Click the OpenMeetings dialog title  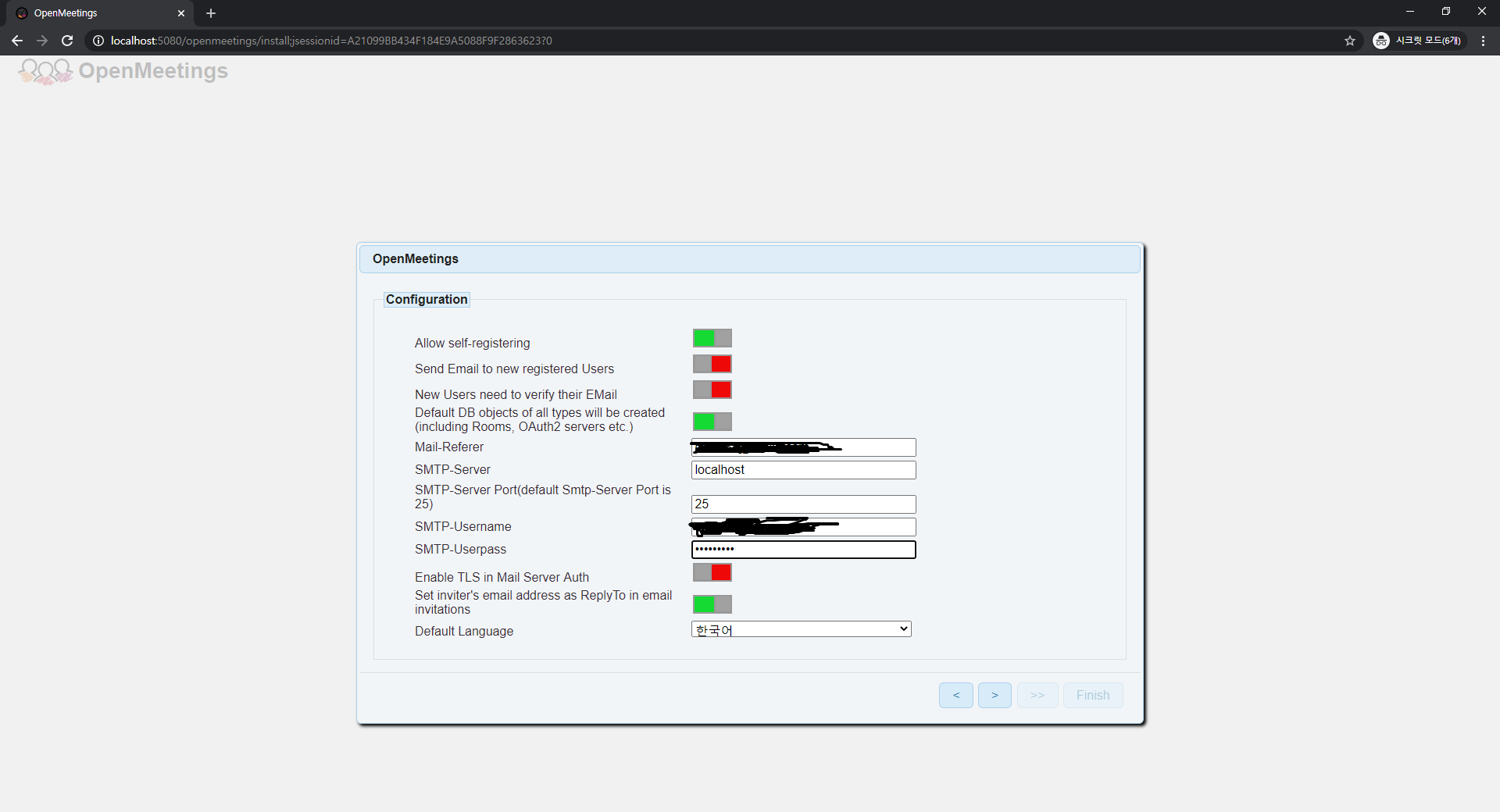(x=416, y=258)
